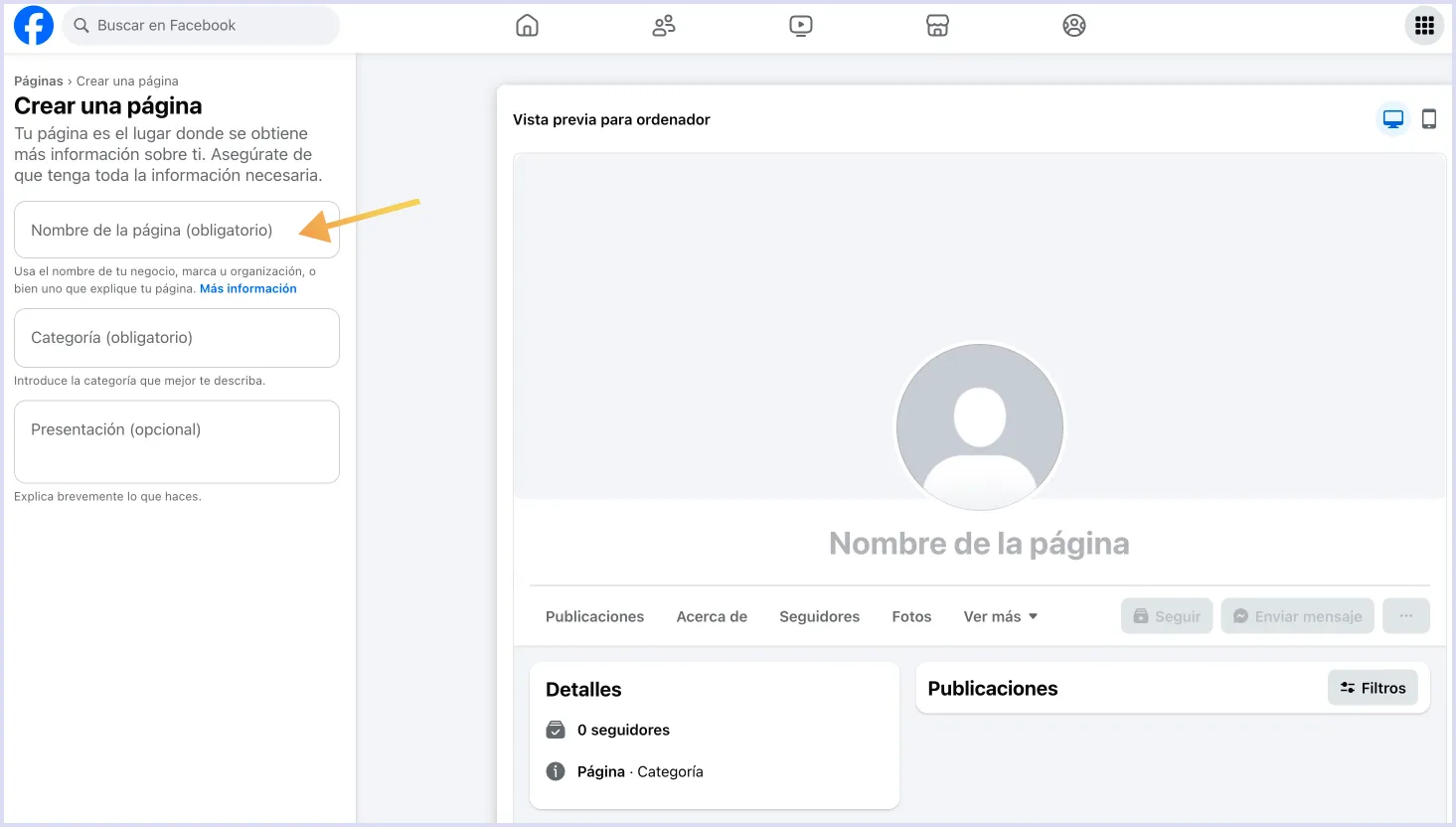The width and height of the screenshot is (1456, 827).
Task: Open the Categoría (obligatorio) field
Action: click(x=176, y=338)
